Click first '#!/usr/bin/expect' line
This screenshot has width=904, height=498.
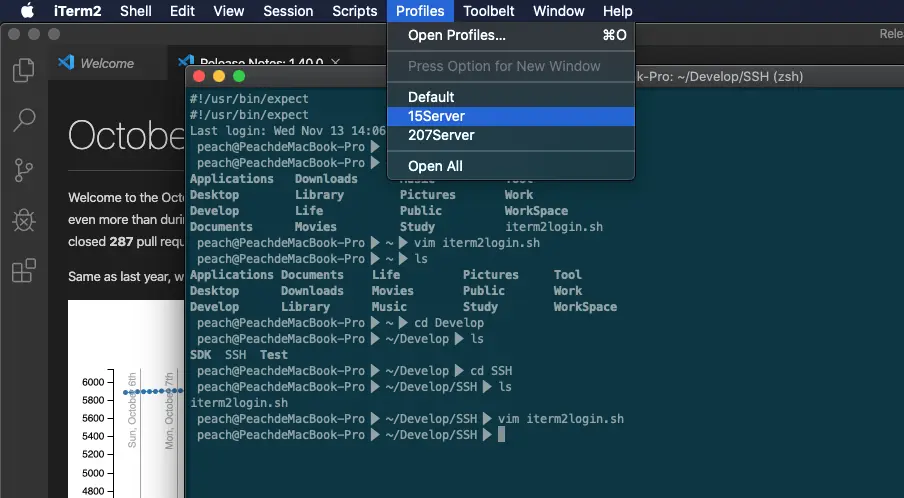click(249, 99)
